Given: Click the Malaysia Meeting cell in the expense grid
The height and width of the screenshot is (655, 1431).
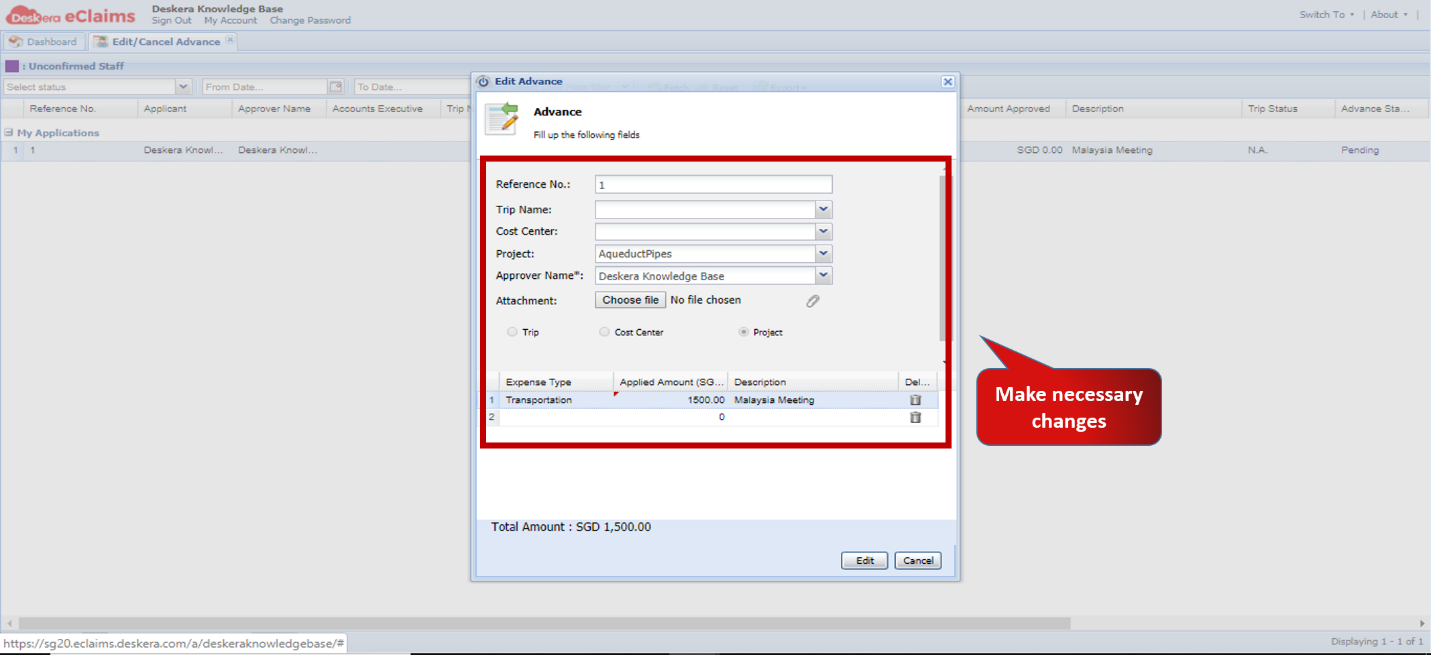Looking at the screenshot, I should point(813,400).
